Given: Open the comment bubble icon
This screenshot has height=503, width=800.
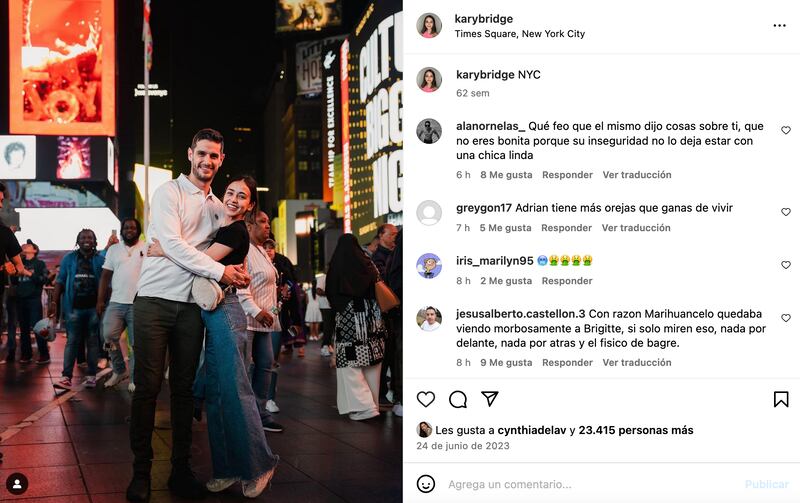Looking at the screenshot, I should [458, 399].
